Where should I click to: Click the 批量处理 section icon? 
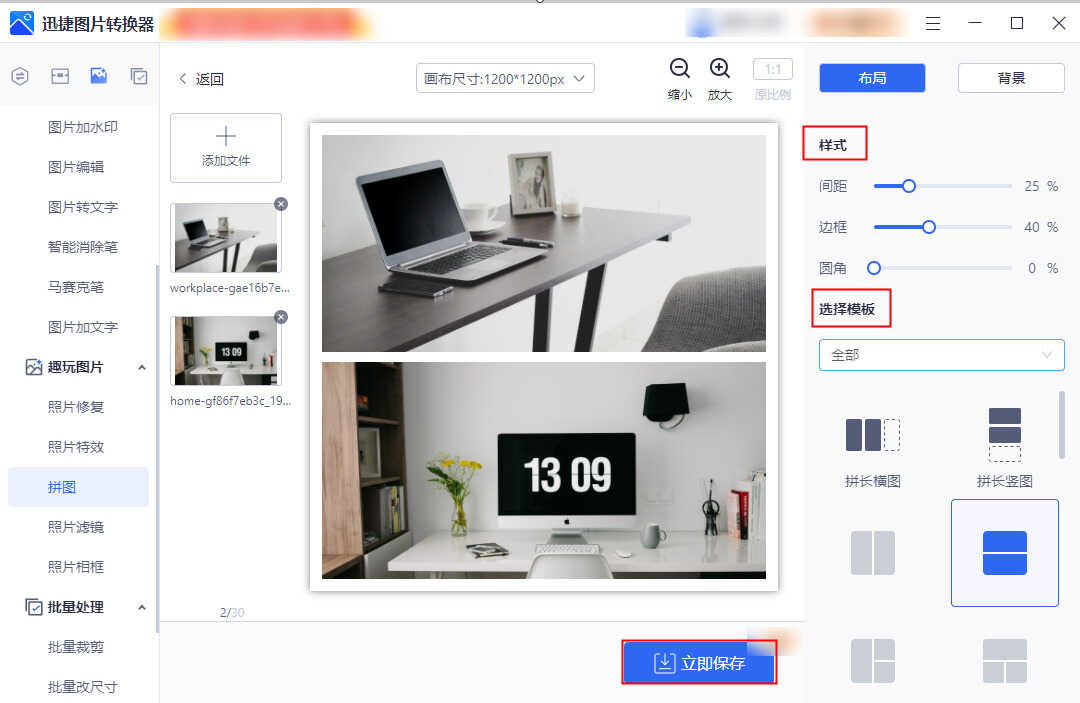click(34, 607)
